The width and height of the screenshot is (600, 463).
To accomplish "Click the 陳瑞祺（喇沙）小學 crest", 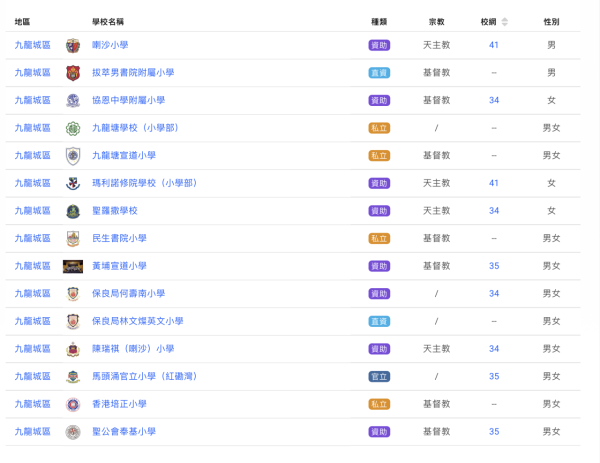I will (x=73, y=349).
